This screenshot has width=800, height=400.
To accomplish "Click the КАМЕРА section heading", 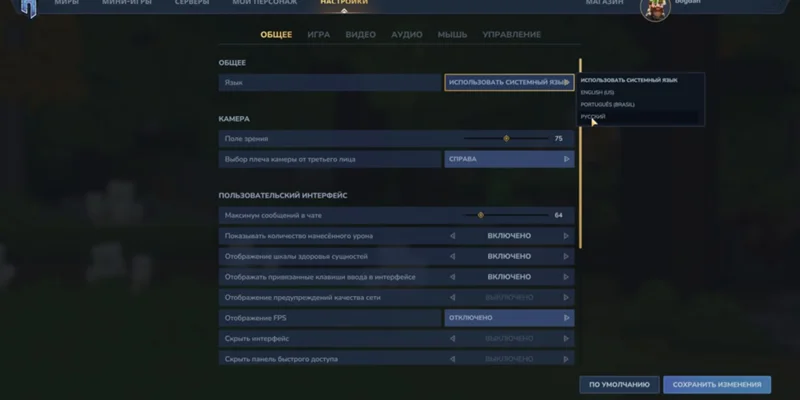I will pos(234,119).
